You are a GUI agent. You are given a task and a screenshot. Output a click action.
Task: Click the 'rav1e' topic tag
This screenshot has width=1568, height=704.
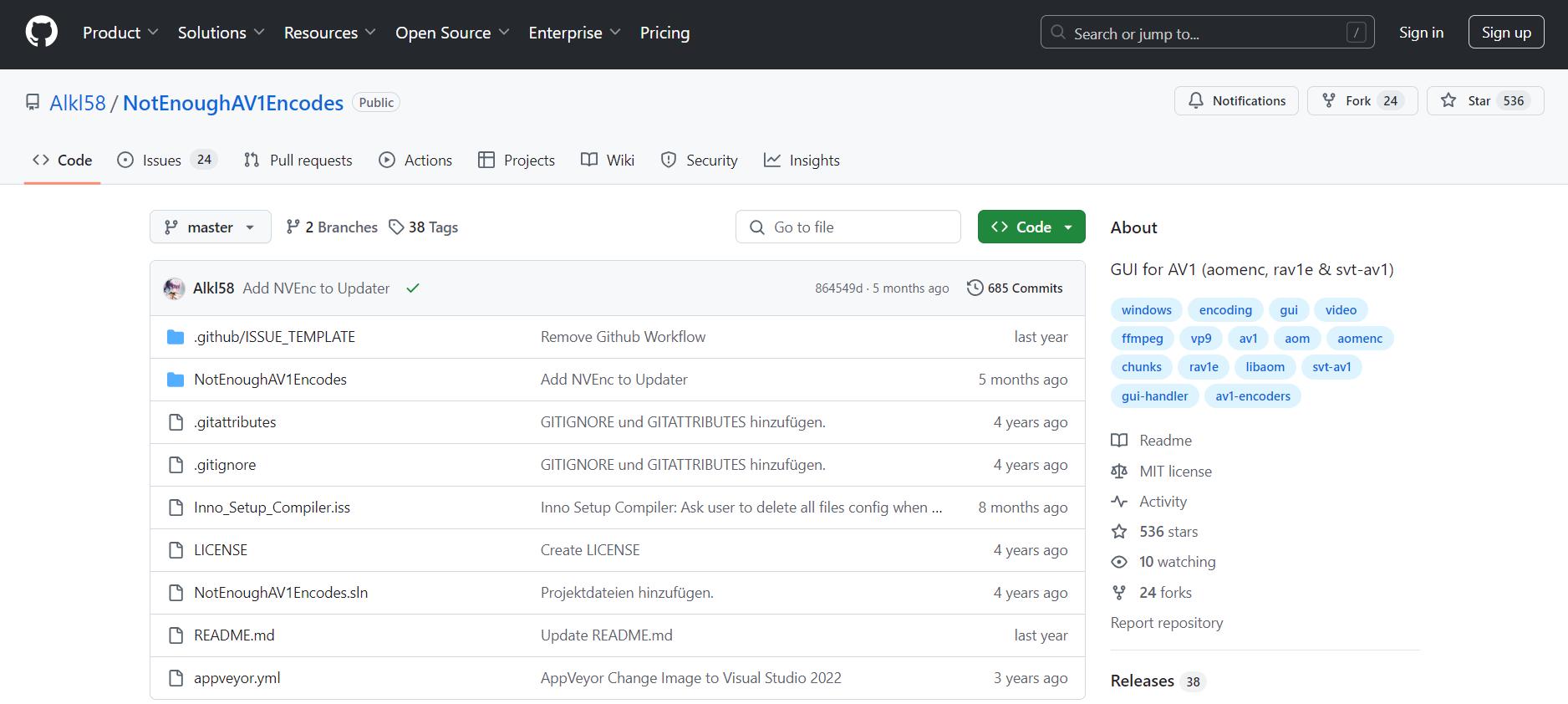1204,367
